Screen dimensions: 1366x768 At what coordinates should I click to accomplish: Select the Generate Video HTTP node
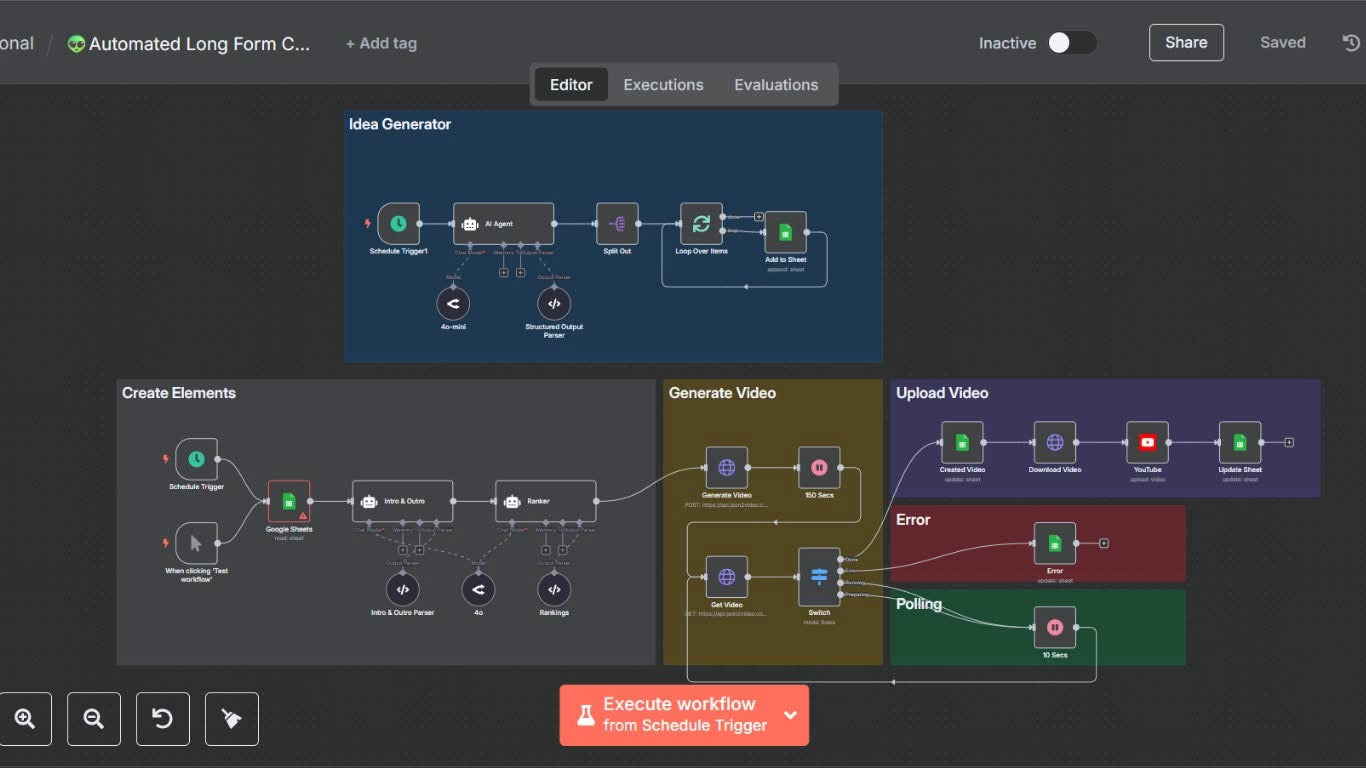[727, 467]
